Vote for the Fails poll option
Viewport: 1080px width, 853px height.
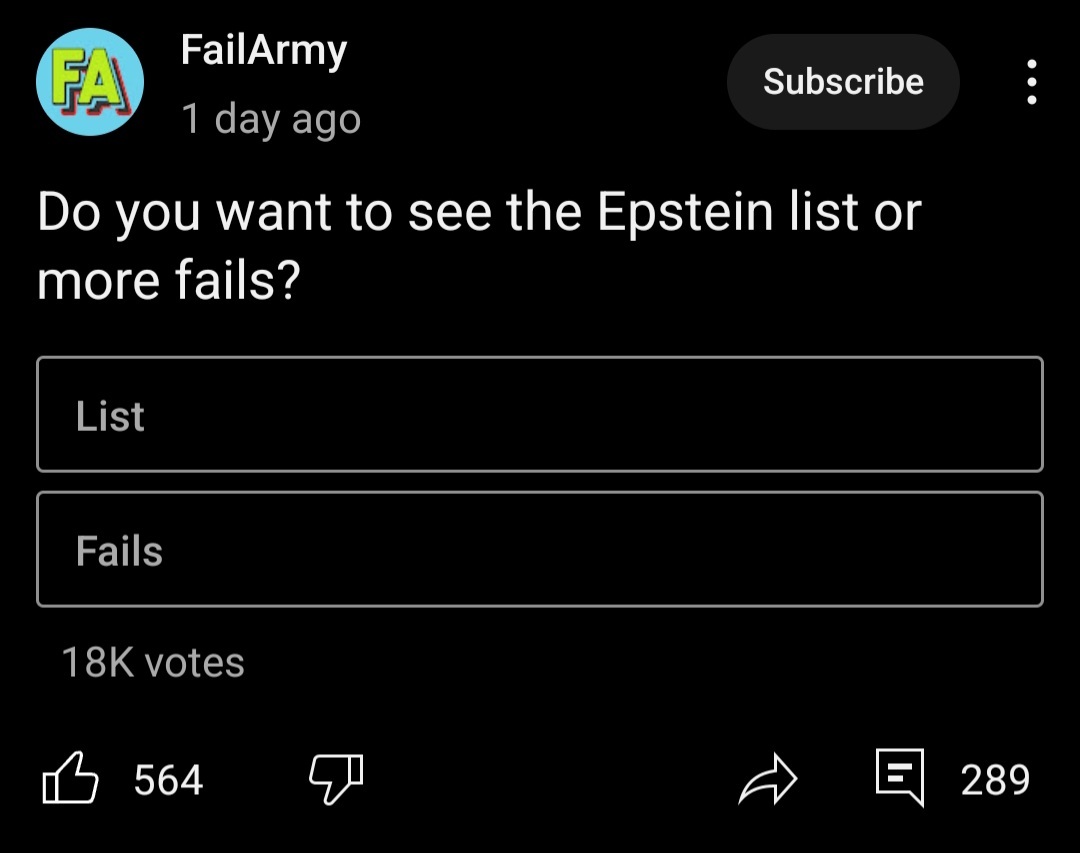point(540,549)
